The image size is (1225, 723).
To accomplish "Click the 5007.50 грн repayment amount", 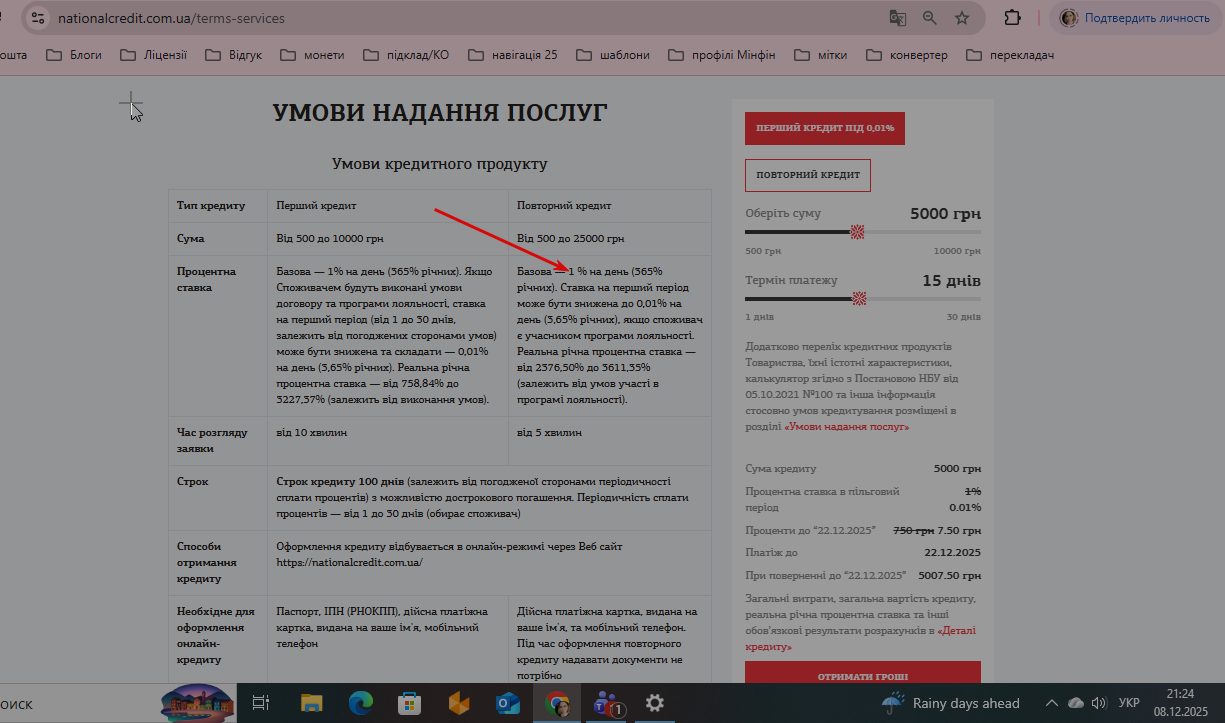I will point(948,575).
